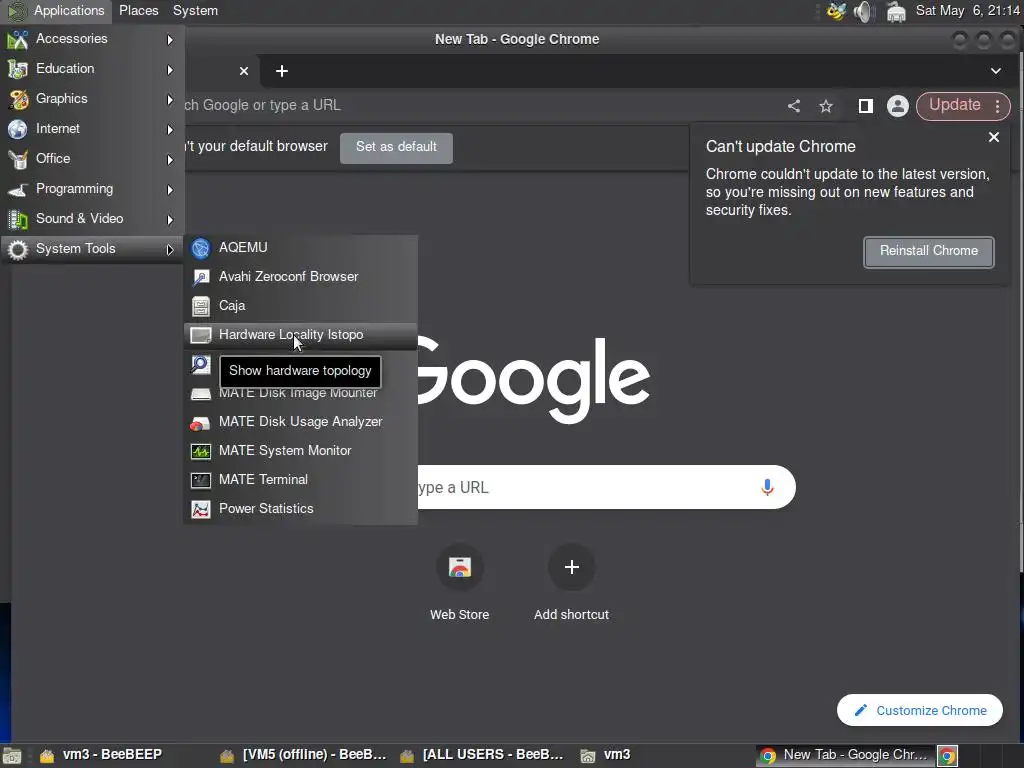Screen dimensions: 1024x768
Task: Expand arrow next to Office
Action: pyautogui.click(x=170, y=159)
